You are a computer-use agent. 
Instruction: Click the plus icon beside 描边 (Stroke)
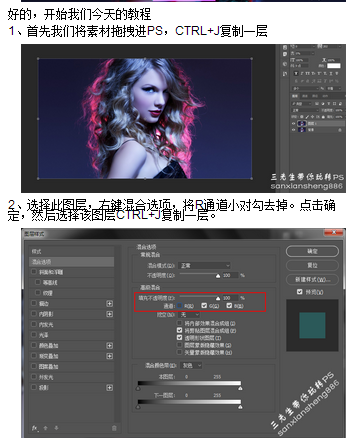tap(109, 303)
